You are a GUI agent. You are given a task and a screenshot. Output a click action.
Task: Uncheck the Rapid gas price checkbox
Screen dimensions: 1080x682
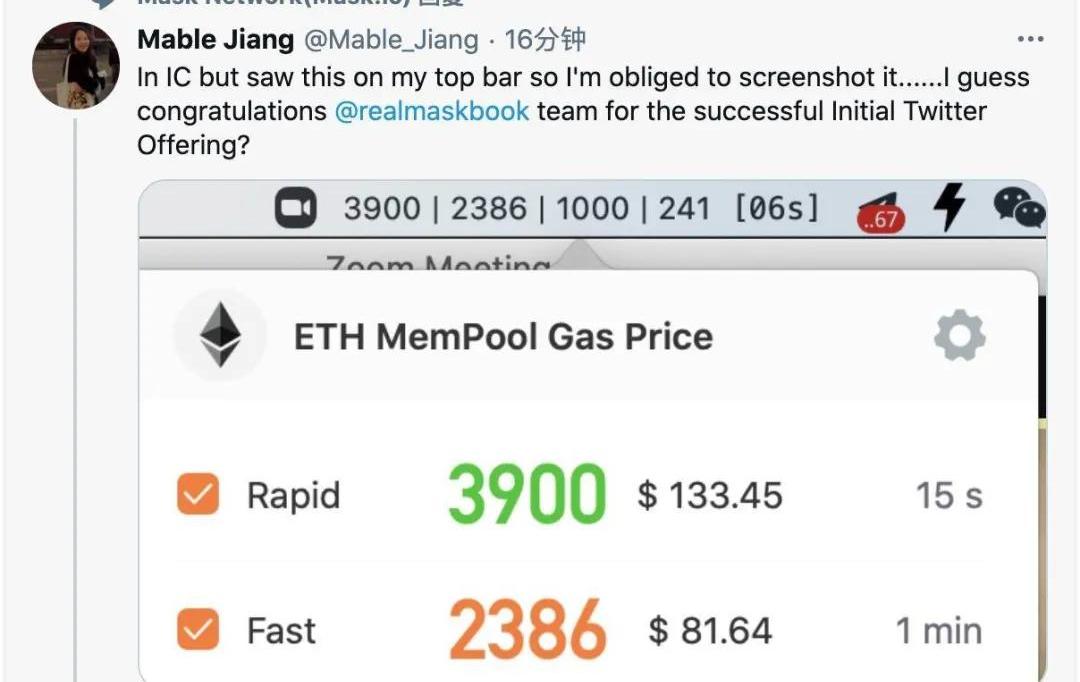pyautogui.click(x=198, y=495)
